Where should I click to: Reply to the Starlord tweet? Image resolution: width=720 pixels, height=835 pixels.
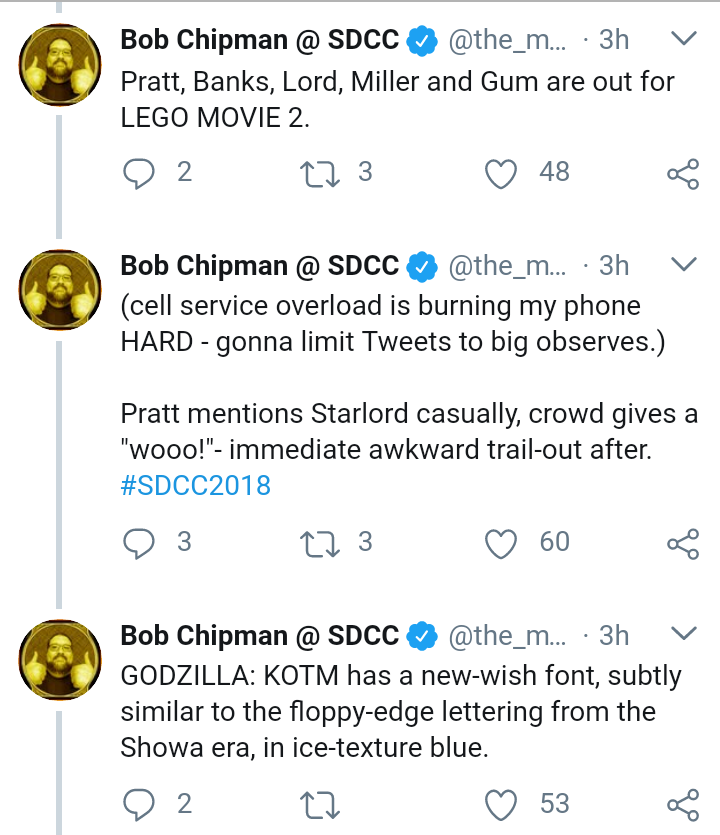138,543
